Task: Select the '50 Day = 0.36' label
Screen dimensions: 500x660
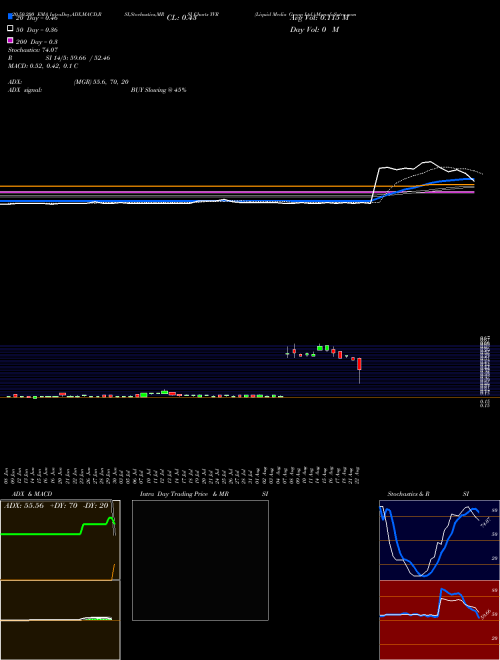Action: tap(37, 30)
